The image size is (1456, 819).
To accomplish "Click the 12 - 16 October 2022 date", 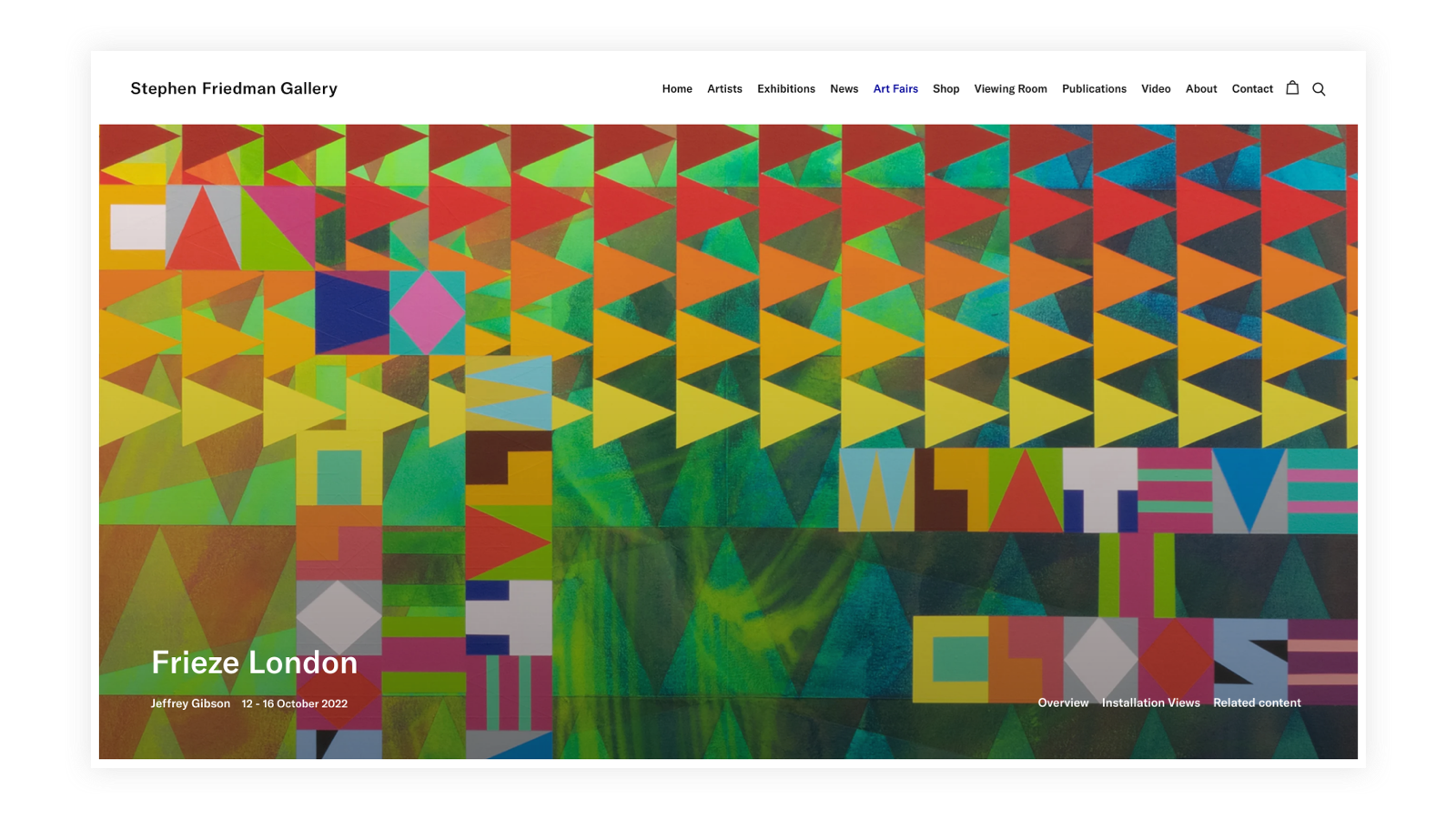I will [294, 703].
